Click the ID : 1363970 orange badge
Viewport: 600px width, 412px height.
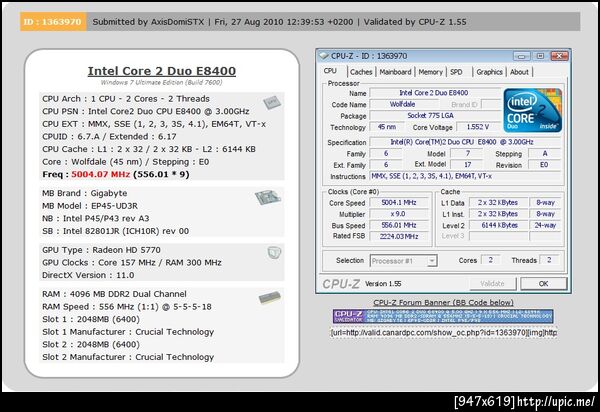pos(53,22)
